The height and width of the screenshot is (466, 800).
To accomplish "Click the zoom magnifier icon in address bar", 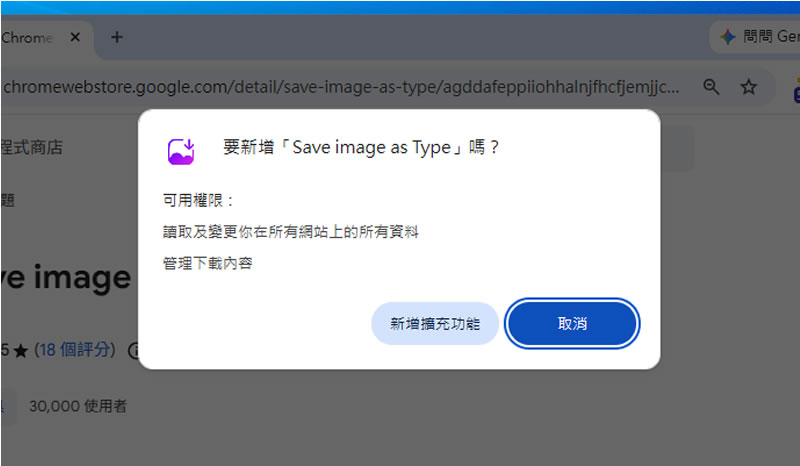I will click(711, 87).
